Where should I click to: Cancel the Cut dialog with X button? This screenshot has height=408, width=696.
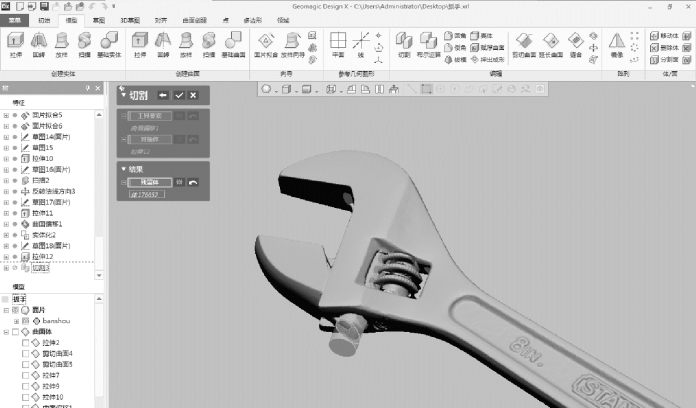193,95
